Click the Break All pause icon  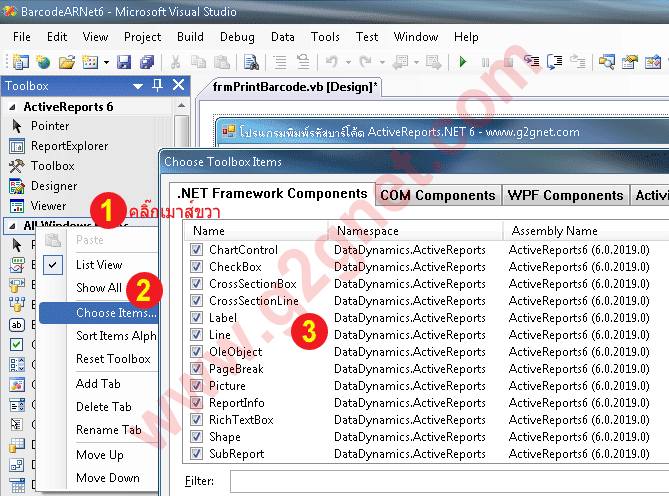[x=486, y=63]
